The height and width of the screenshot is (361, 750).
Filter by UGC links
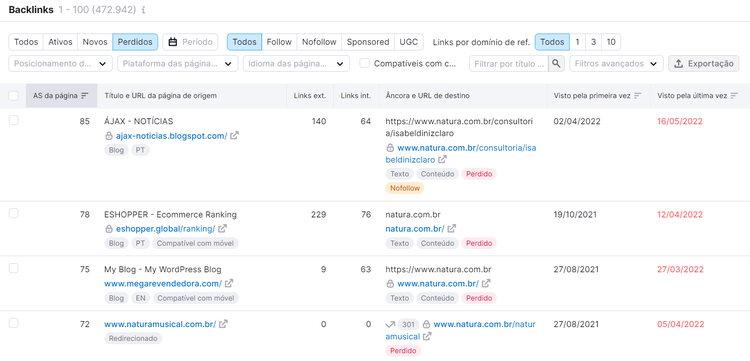point(409,42)
